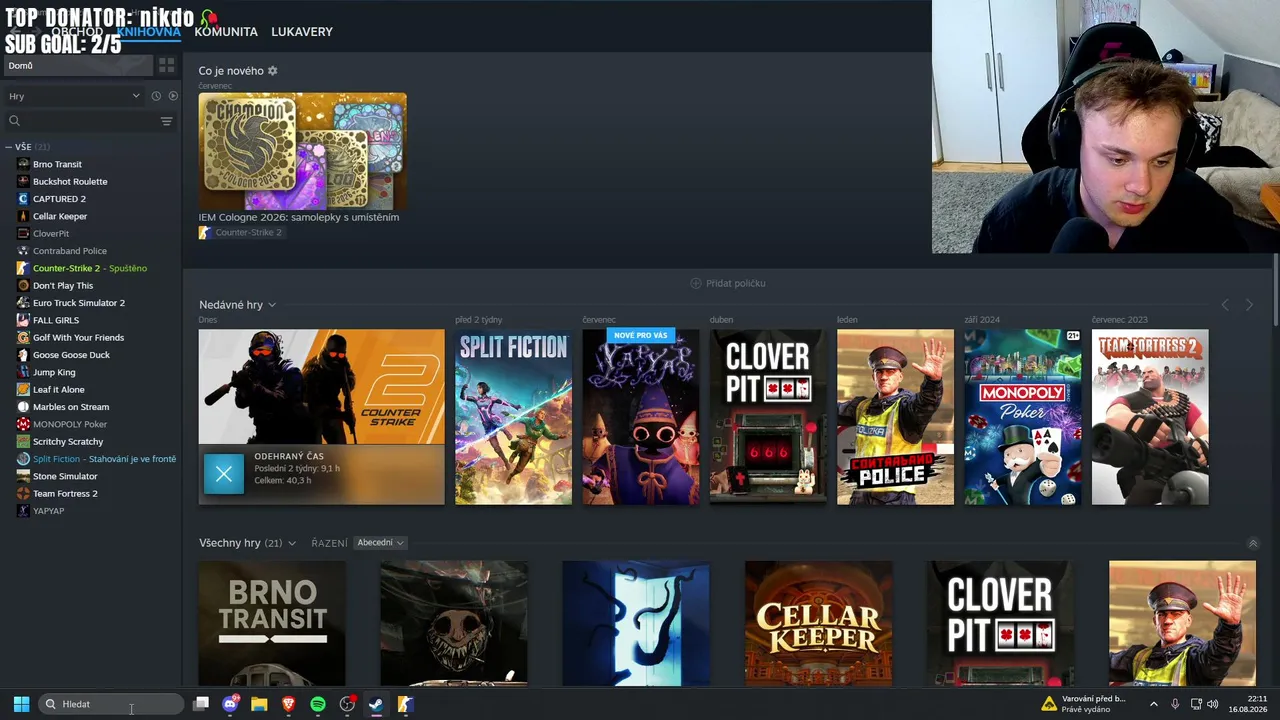
Task: Open the IEM Cologne stickers news image
Action: (x=302, y=151)
